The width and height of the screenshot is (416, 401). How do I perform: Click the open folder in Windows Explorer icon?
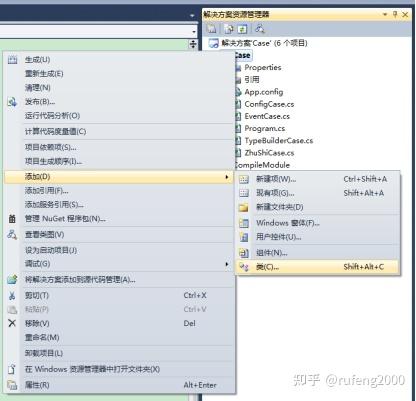[x=12, y=369]
